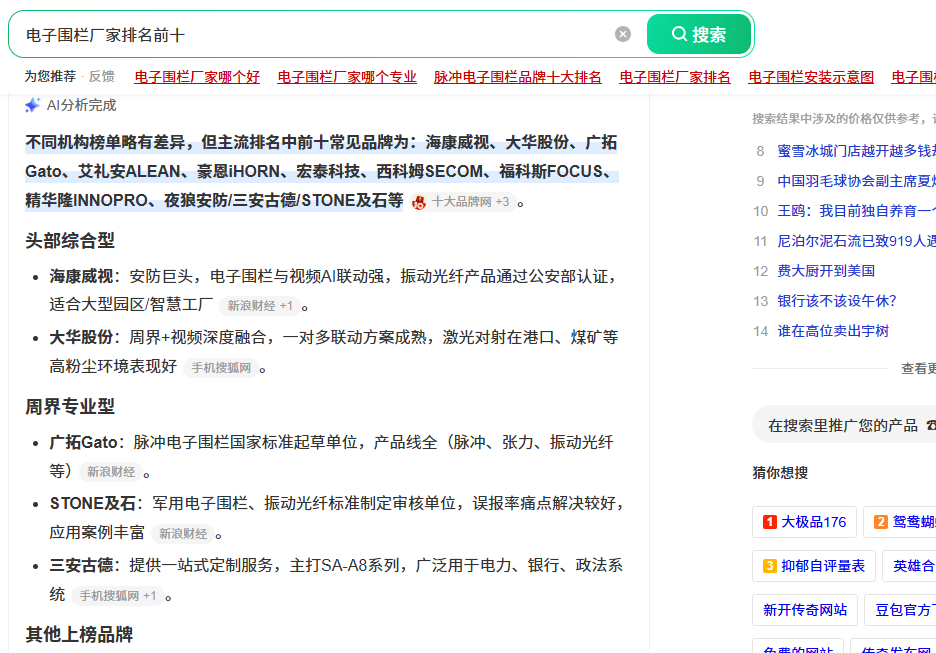The image size is (936, 653).
Task: Open suggestion 电子围栏厂家哪个好
Action: pyautogui.click(x=197, y=77)
